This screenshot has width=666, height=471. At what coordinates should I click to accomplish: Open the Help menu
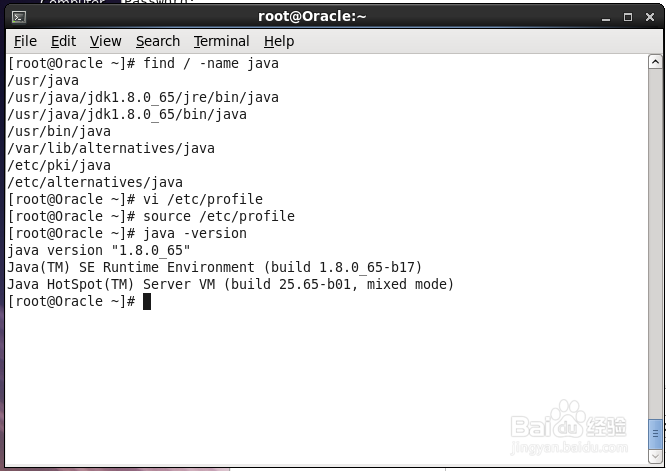[279, 41]
